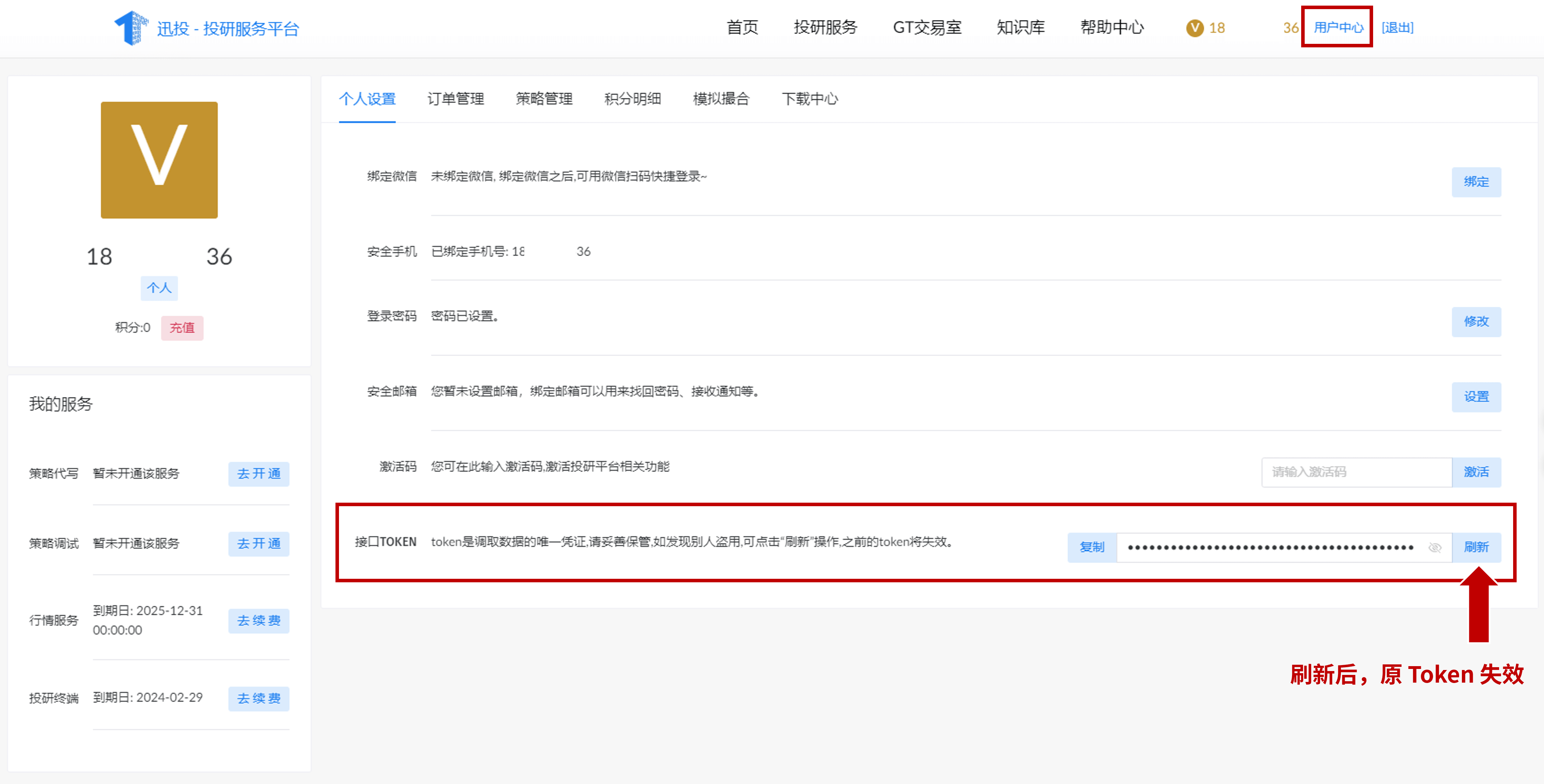Click 去续费 for 行情服务

click(x=258, y=621)
